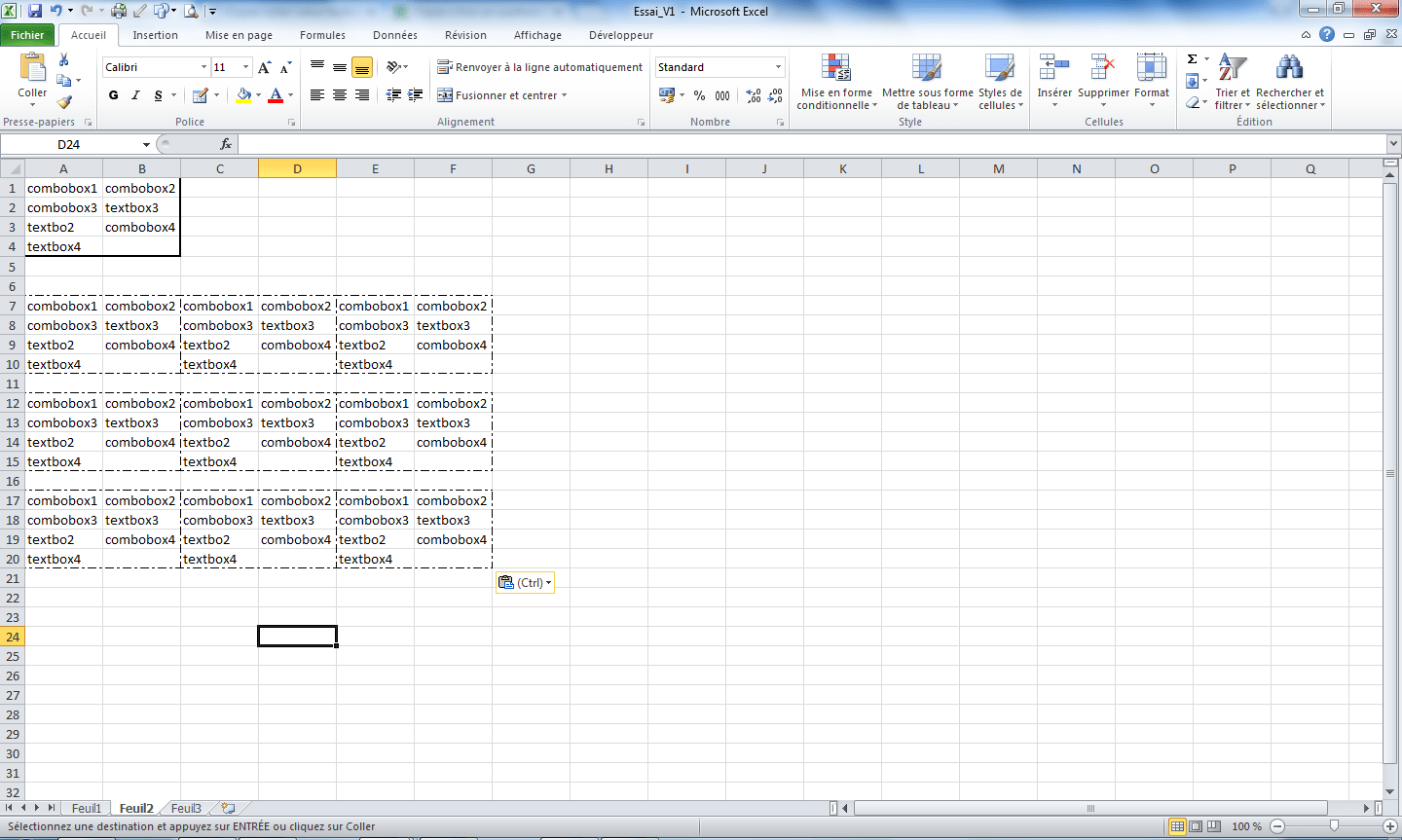Viewport: 1402px width, 840px height.
Task: Activate center text alignment
Action: point(338,95)
